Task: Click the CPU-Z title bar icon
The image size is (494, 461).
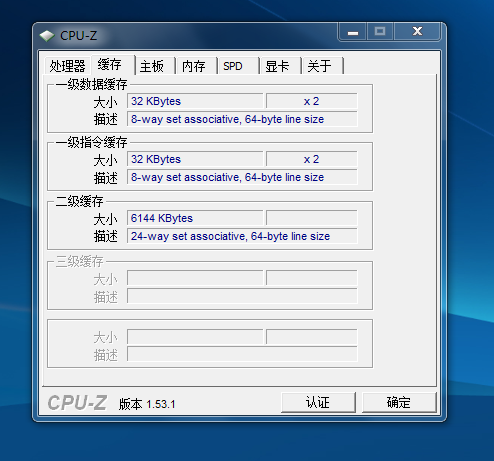Action: click(47, 36)
